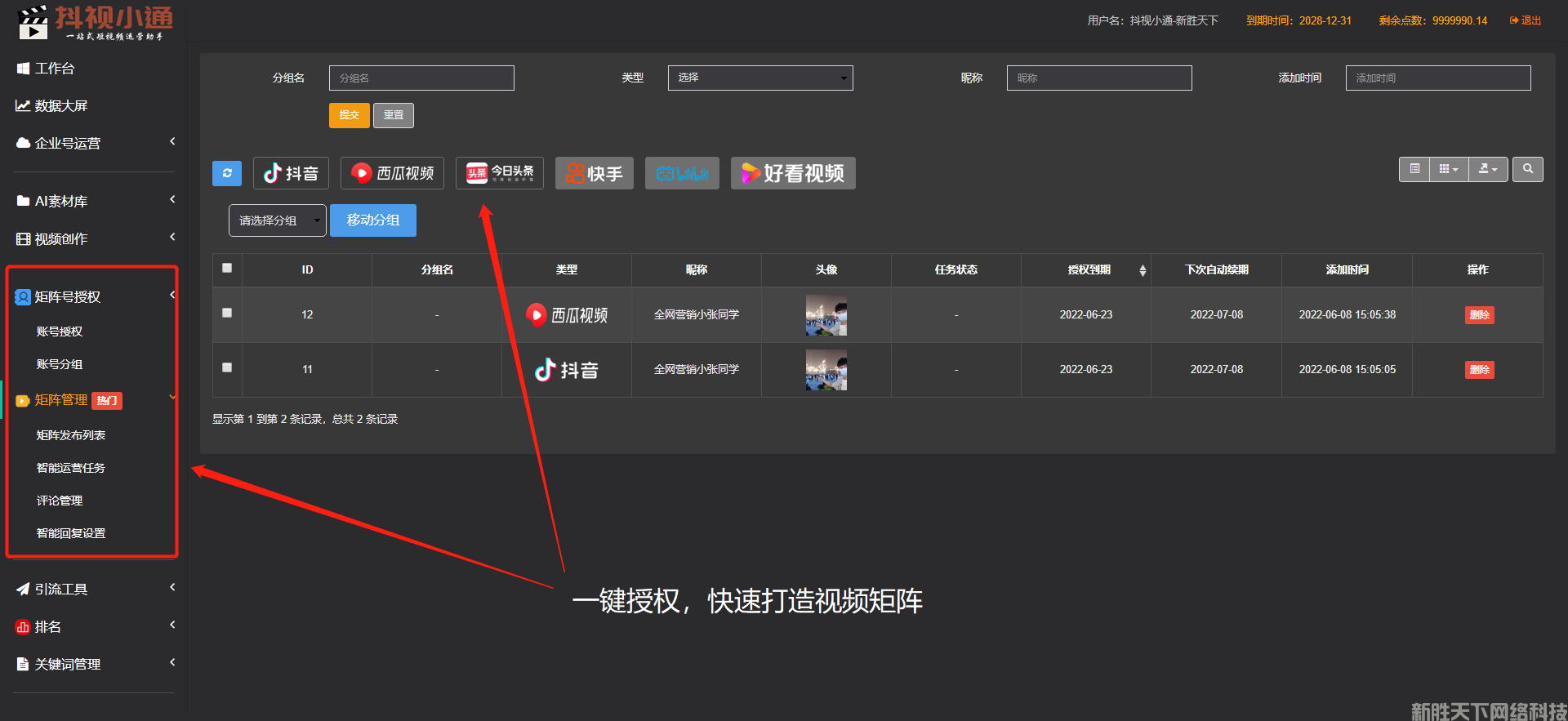
Task: Collapse 矩阵管理 sidebar menu
Action: pos(94,400)
